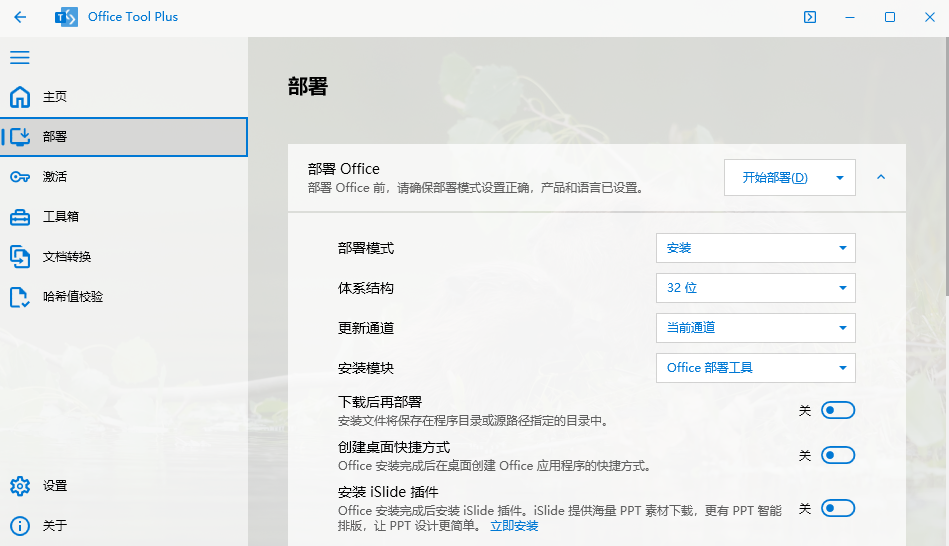Click the toolbox icon for 工具箱
The image size is (949, 546).
point(19,217)
